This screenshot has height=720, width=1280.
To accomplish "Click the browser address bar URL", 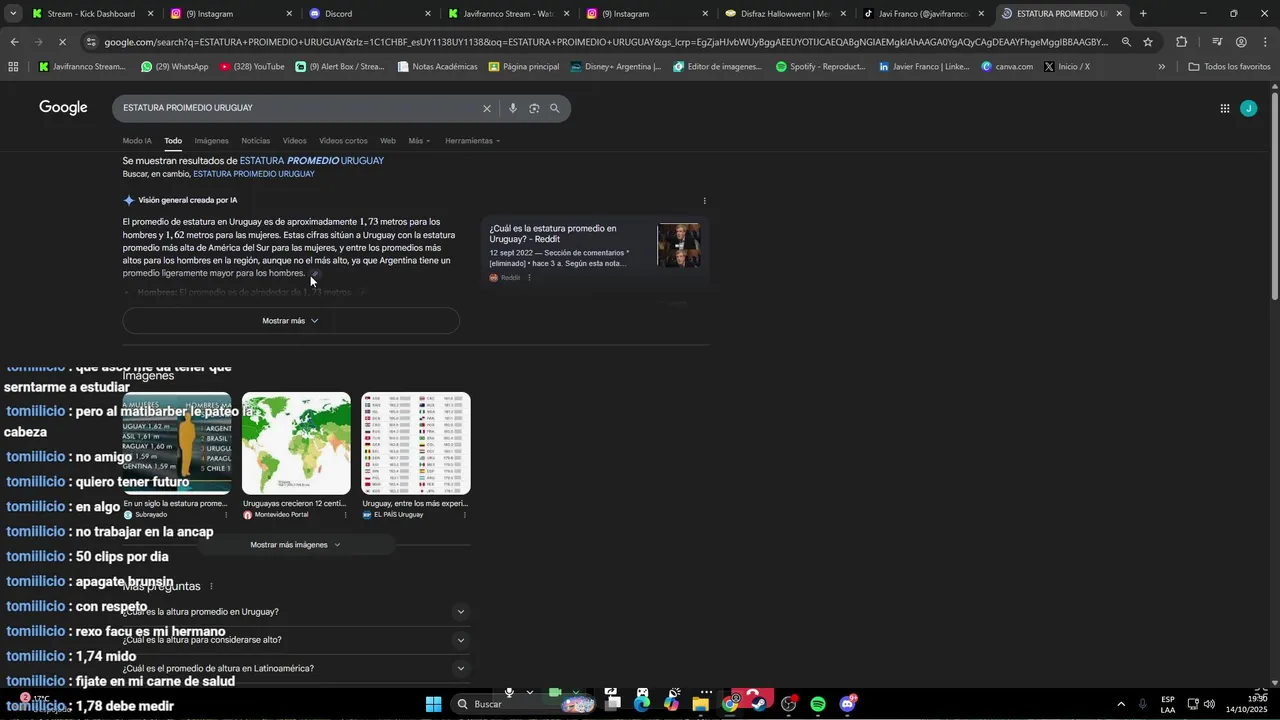I will click(x=605, y=42).
